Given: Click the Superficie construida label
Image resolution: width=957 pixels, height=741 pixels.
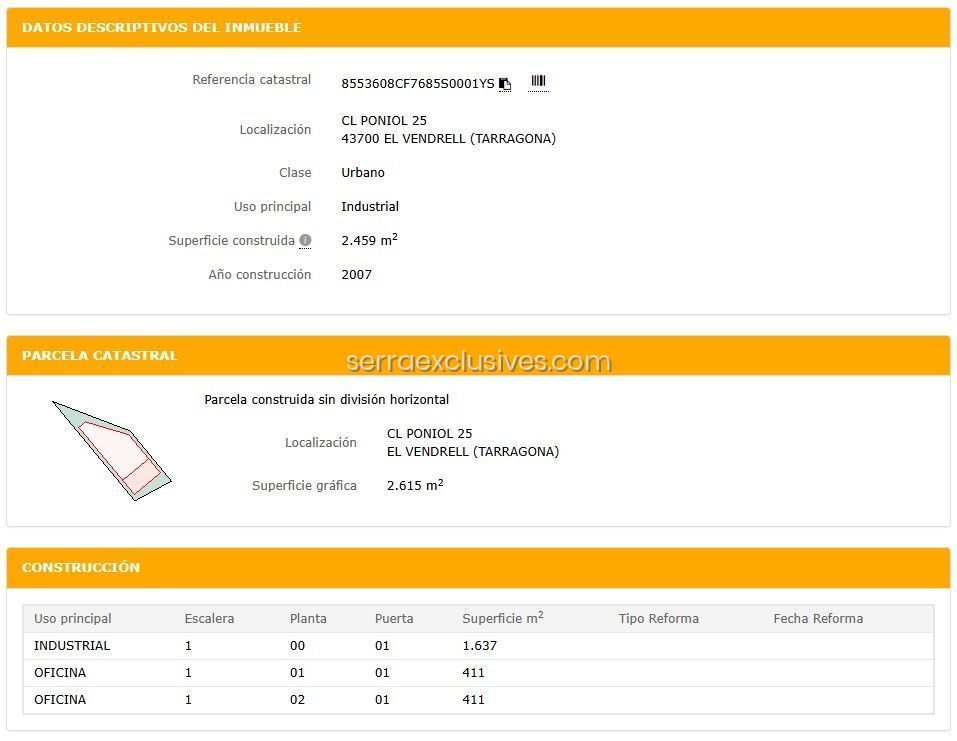Looking at the screenshot, I should 231,240.
